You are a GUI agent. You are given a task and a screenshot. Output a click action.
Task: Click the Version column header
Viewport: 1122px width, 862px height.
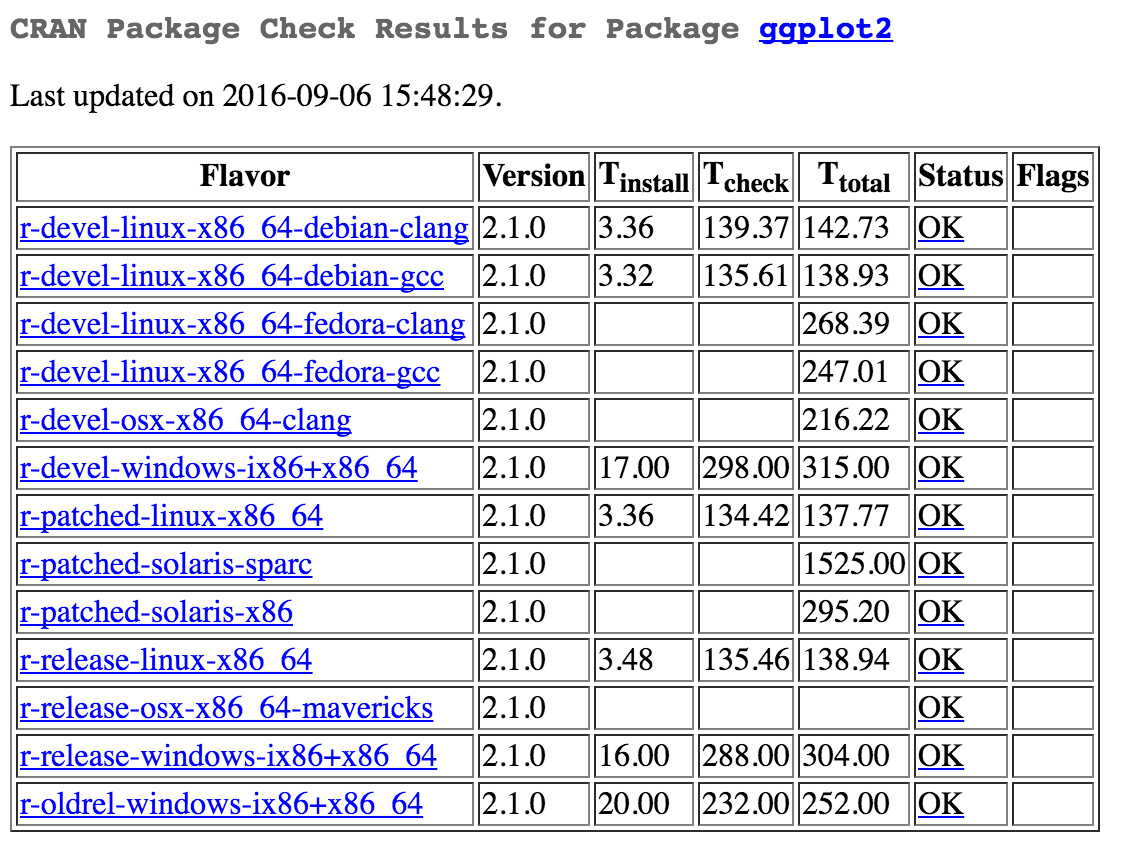[534, 176]
